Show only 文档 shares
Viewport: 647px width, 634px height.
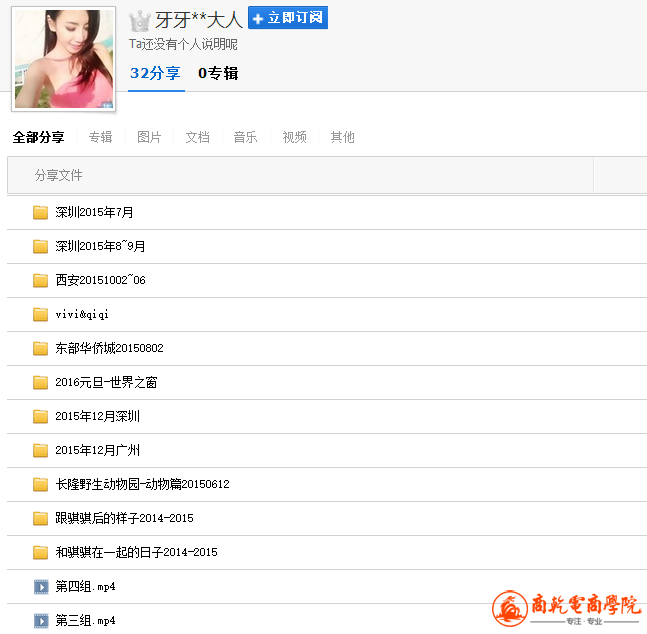197,137
